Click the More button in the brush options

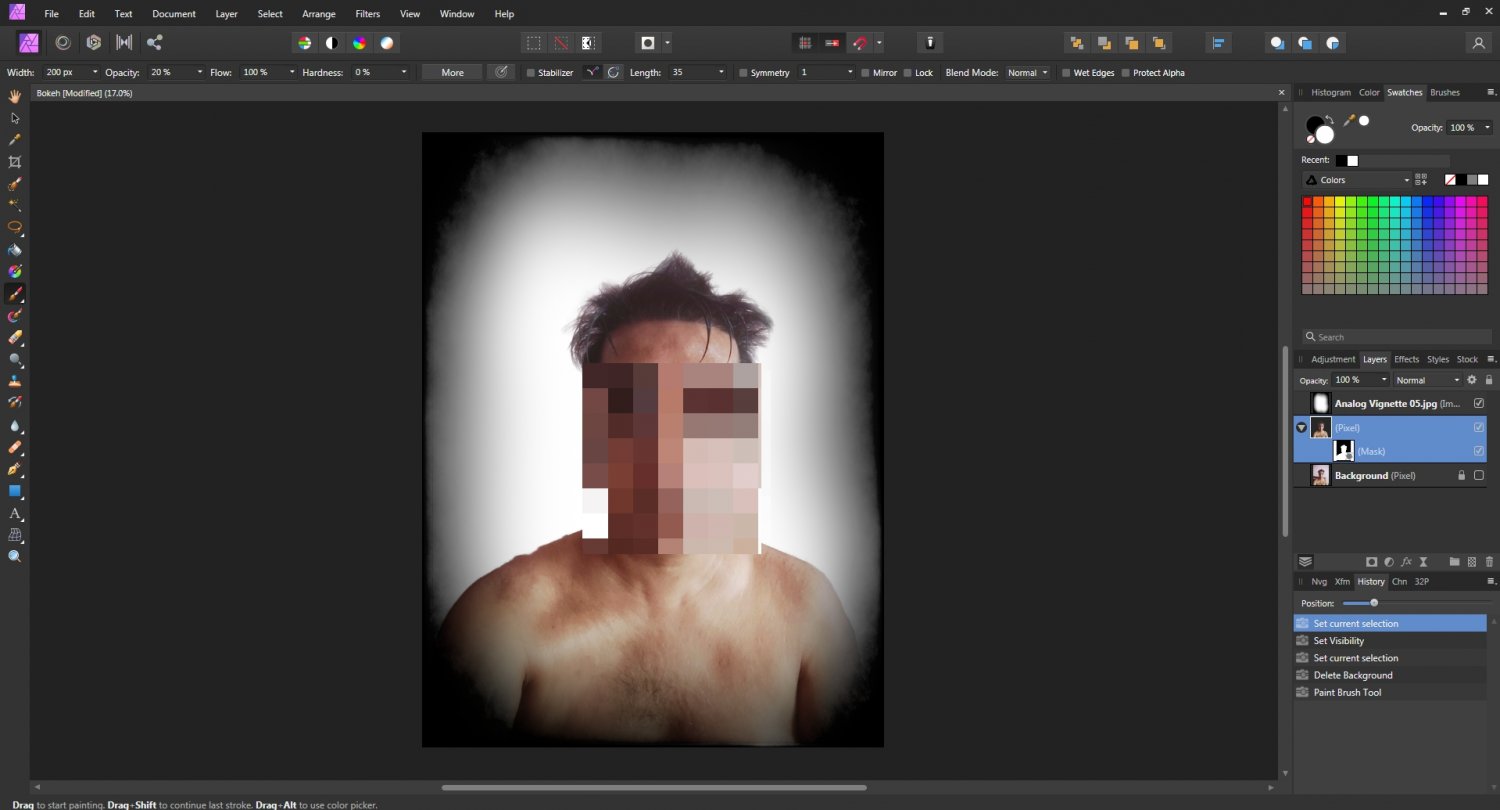pos(450,72)
